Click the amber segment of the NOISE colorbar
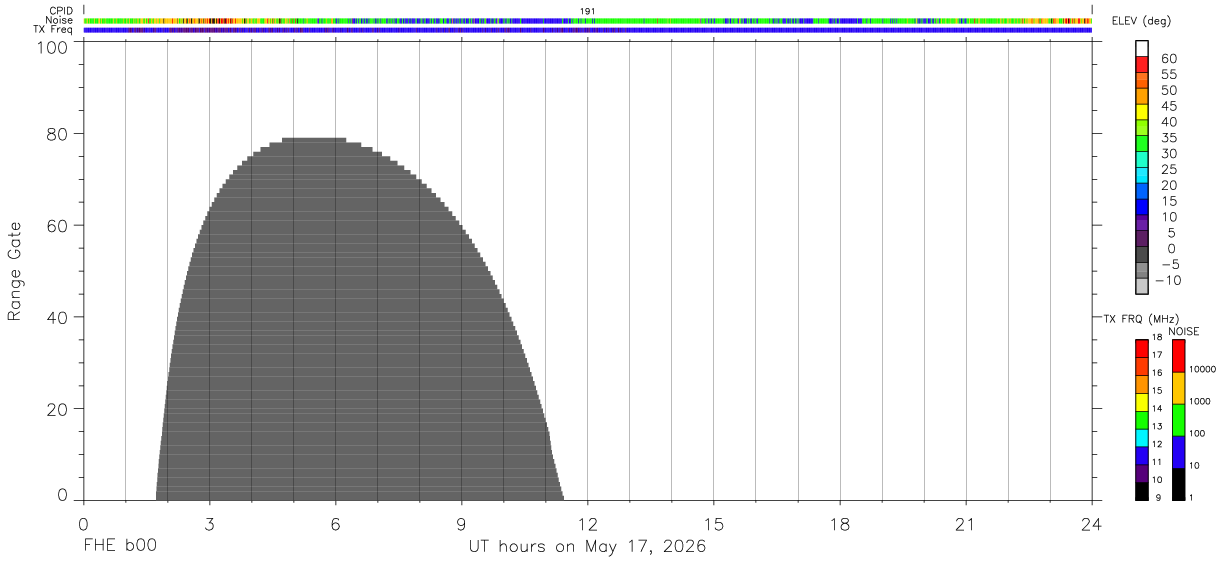Viewport: 1228px width, 567px height. coord(1178,388)
